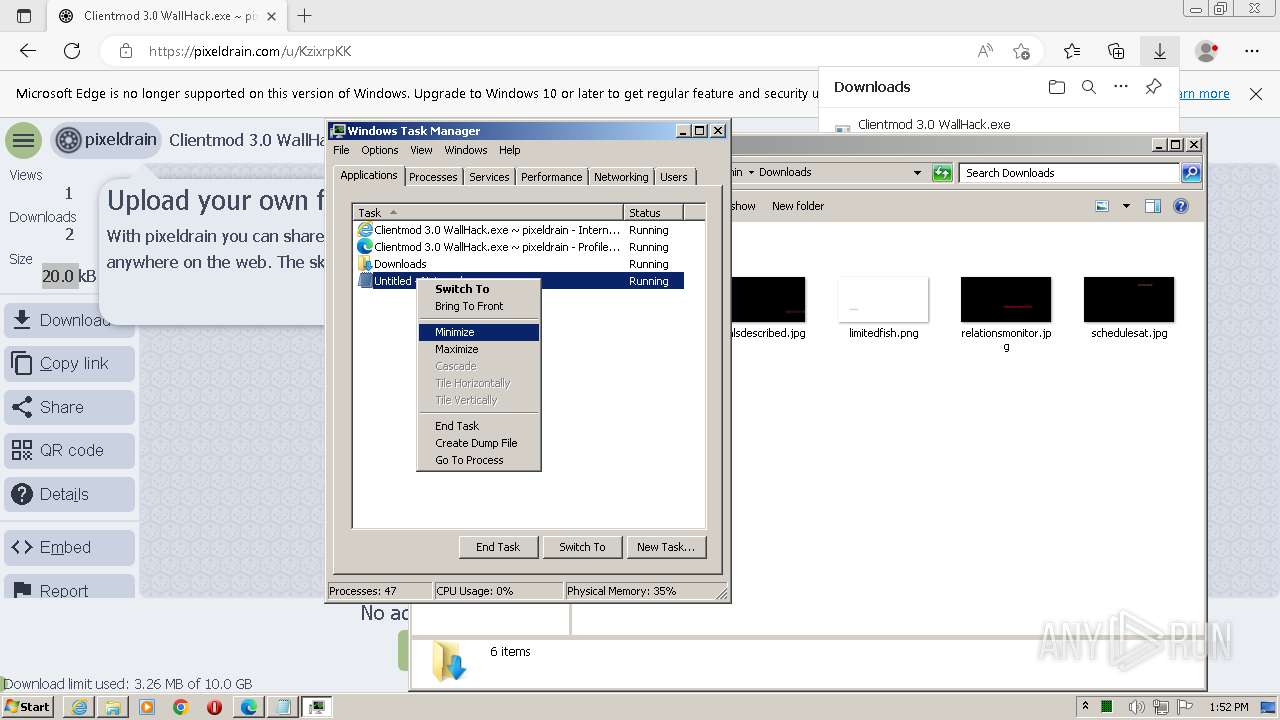Open Explorer address bar history dropdown
The image size is (1280, 720).
(x=917, y=173)
